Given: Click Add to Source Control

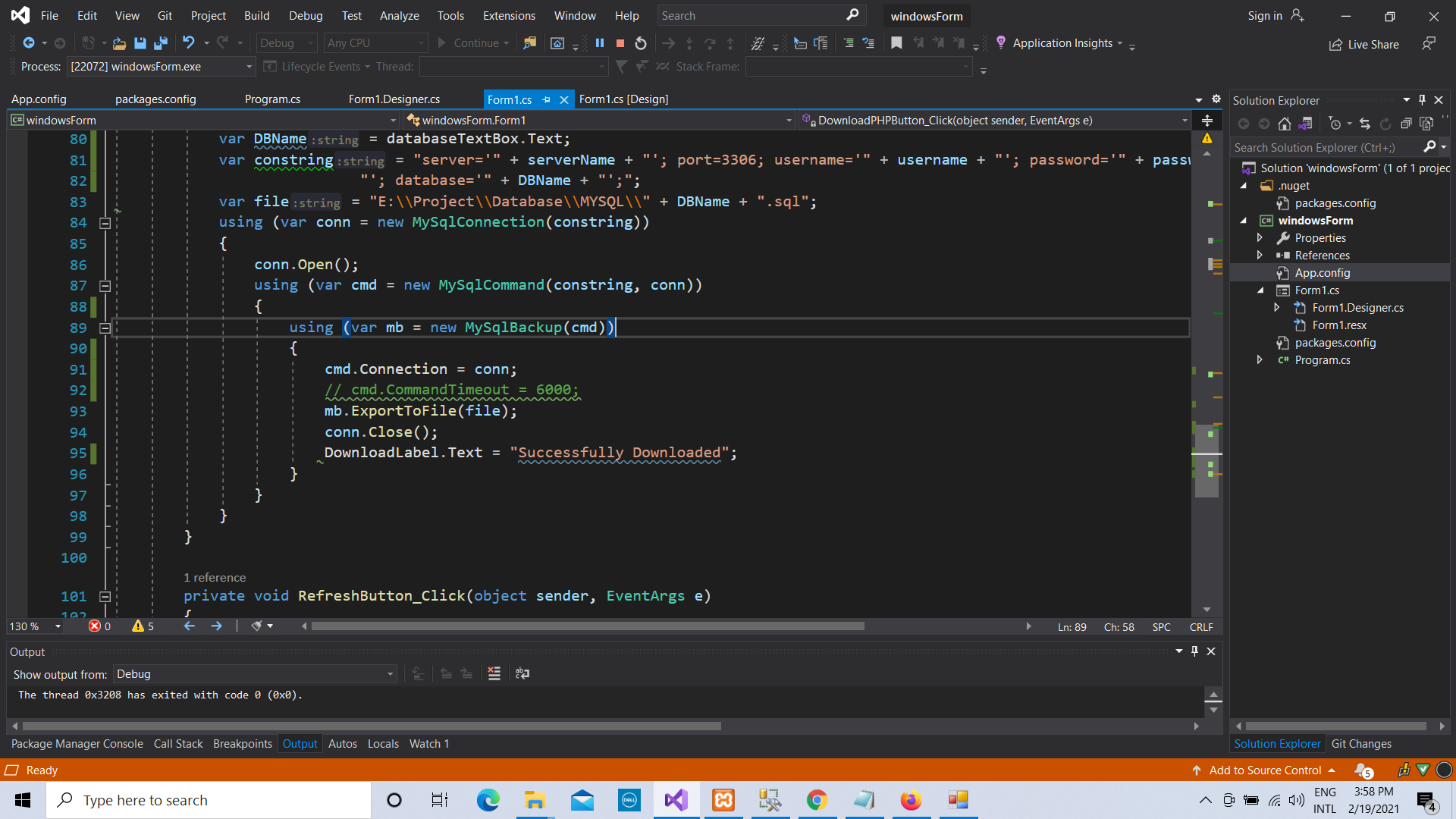Looking at the screenshot, I should click(1265, 770).
